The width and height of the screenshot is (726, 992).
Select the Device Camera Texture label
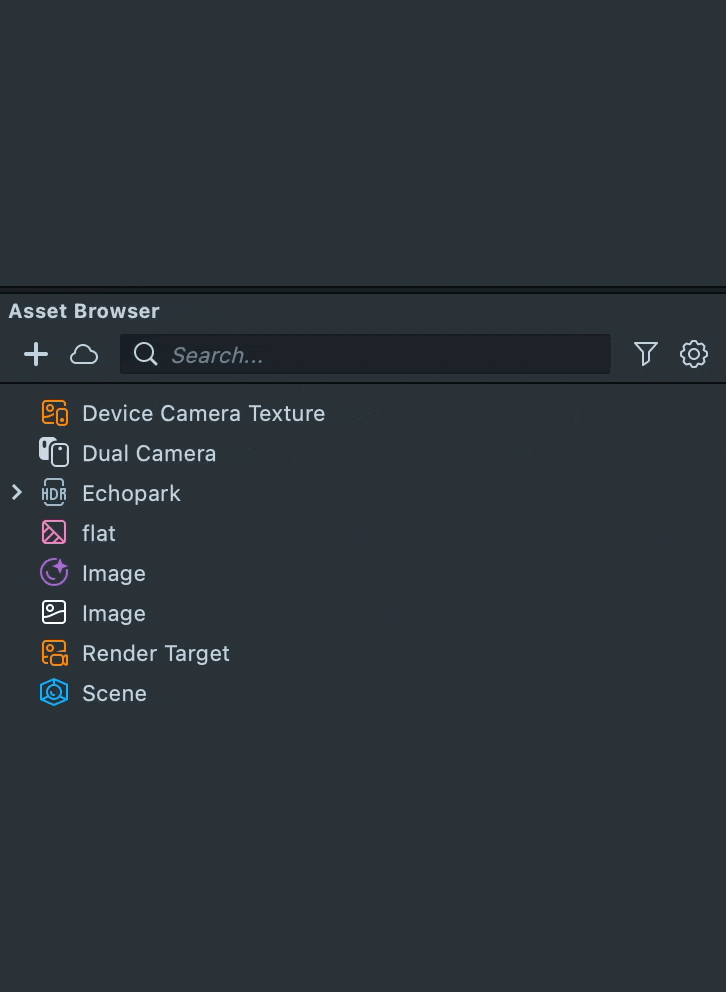(203, 414)
